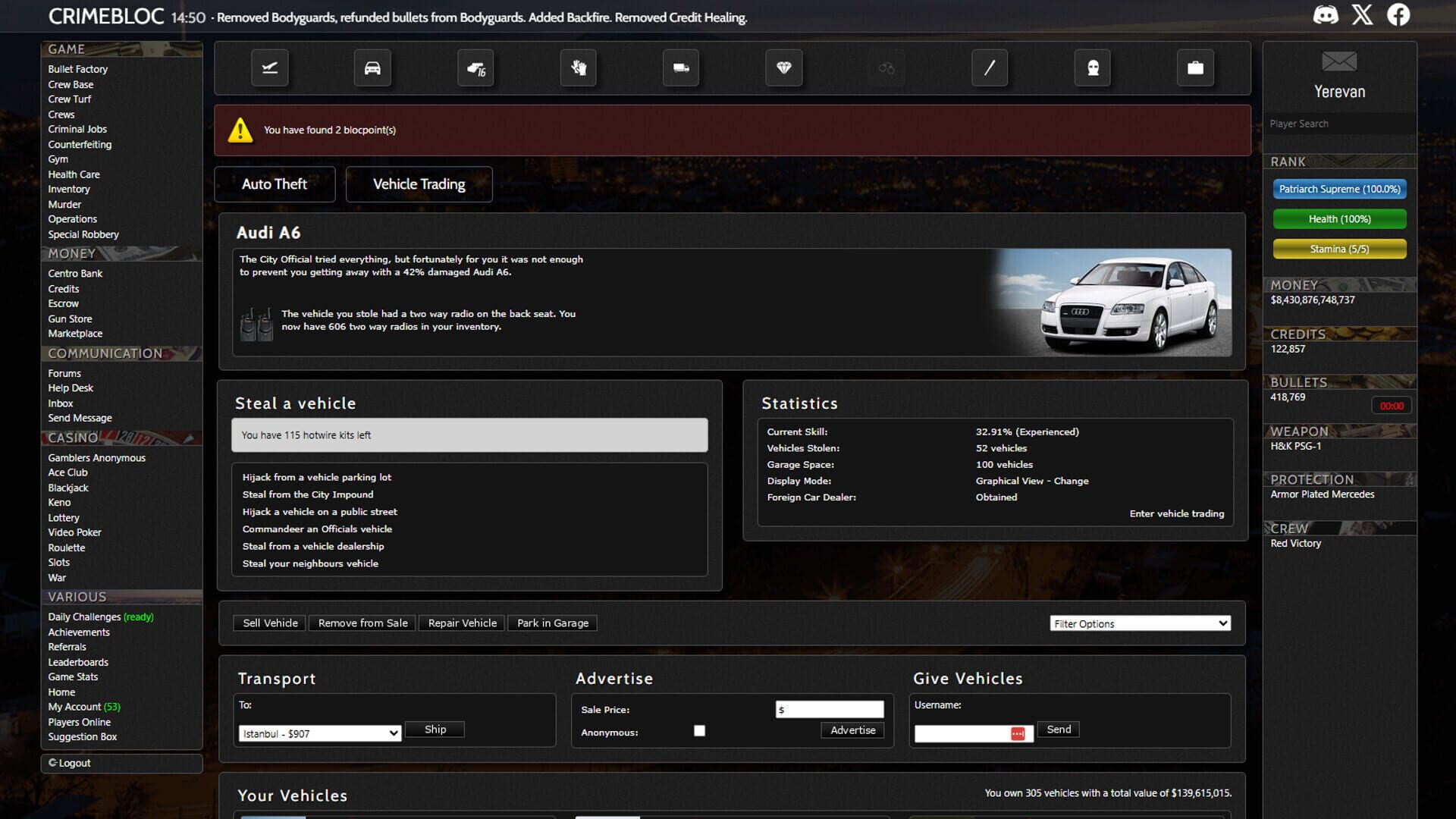Open the X social icon top right
This screenshot has width=1456, height=819.
click(1363, 14)
